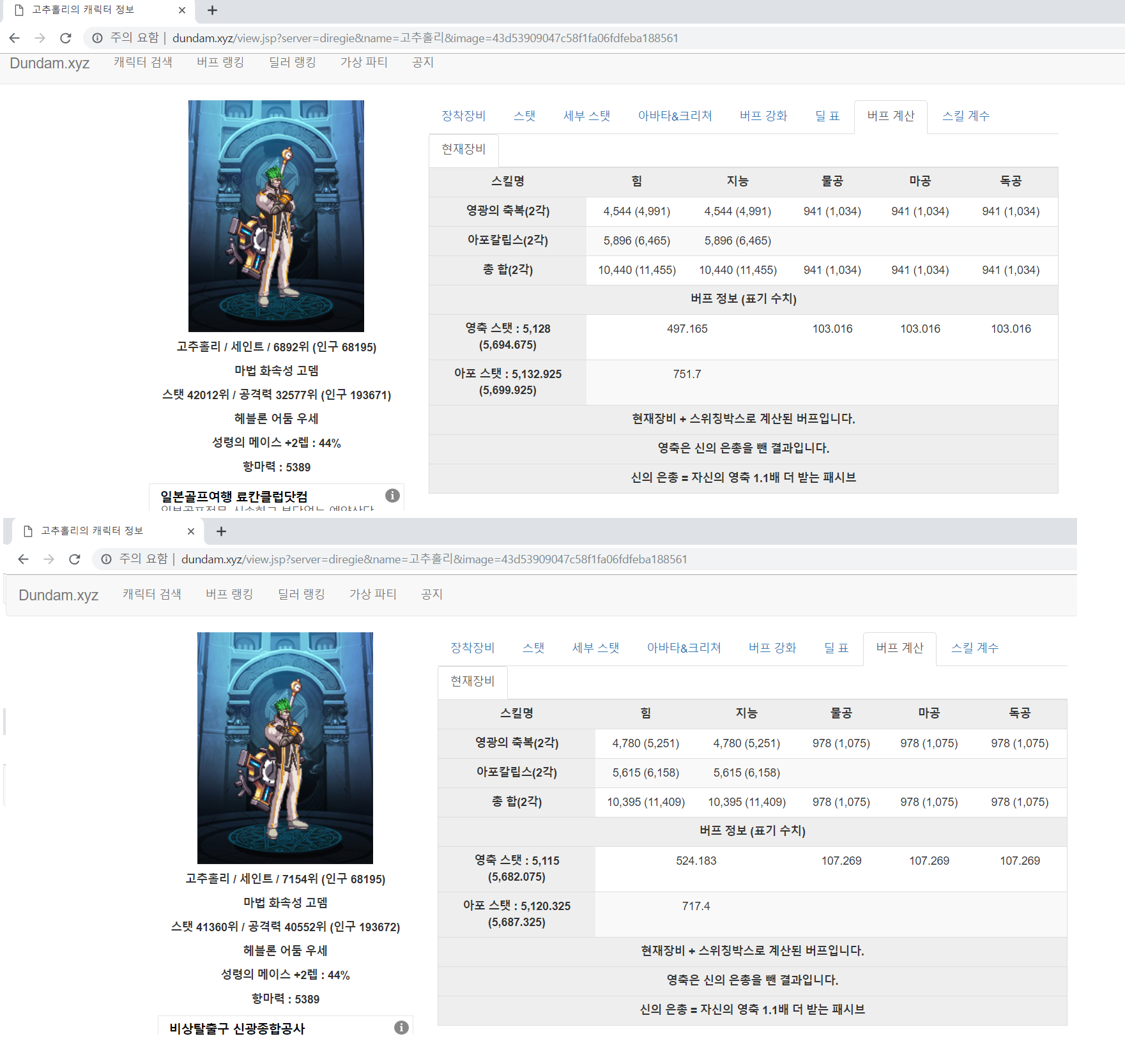
Task: Select 버프 계산 tab in bottom window
Action: coord(899,648)
